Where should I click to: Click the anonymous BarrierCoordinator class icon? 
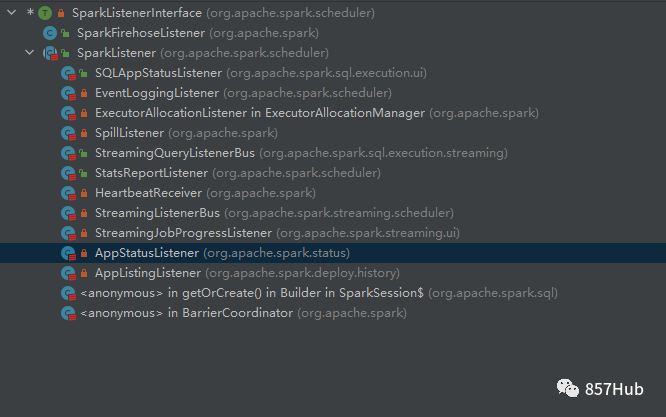[68, 313]
